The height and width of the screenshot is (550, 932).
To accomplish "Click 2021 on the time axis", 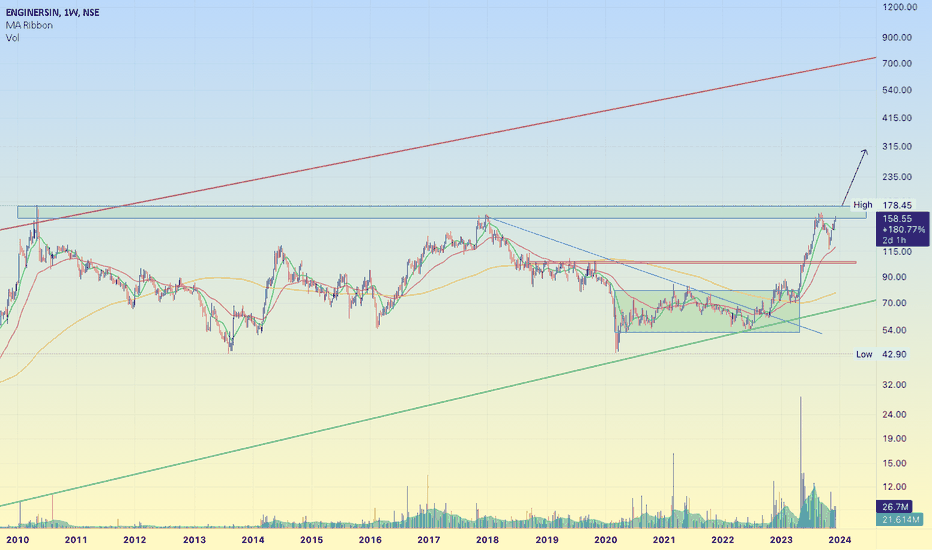I will (x=664, y=540).
